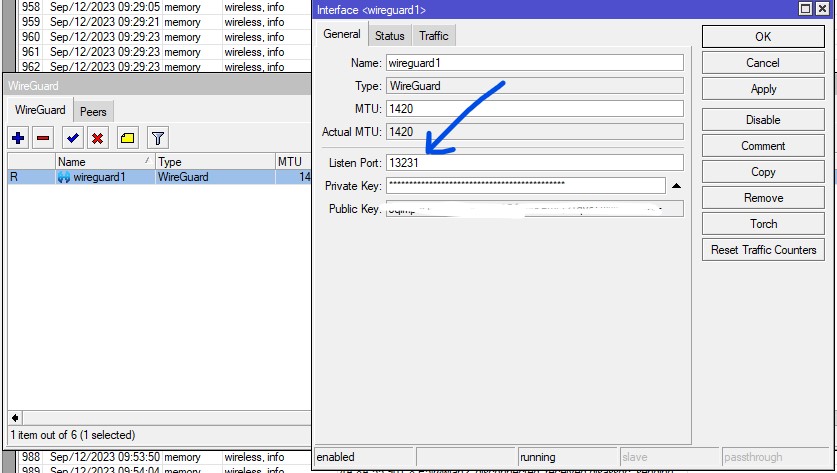Maximize the Interface wireguard1 dialog
Screen dimensions: 837x473
tap(805, 9)
